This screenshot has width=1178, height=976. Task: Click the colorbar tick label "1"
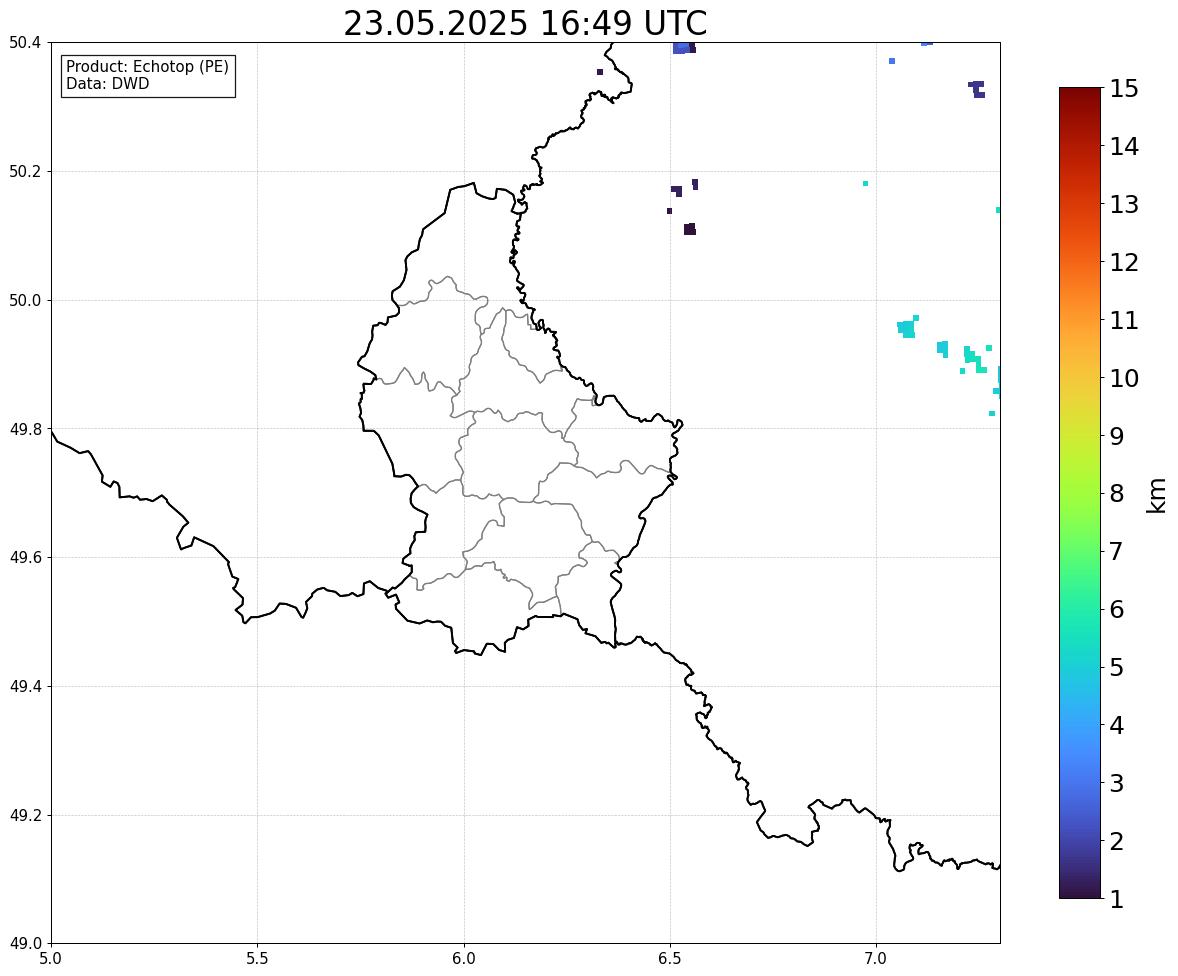(x=1116, y=899)
